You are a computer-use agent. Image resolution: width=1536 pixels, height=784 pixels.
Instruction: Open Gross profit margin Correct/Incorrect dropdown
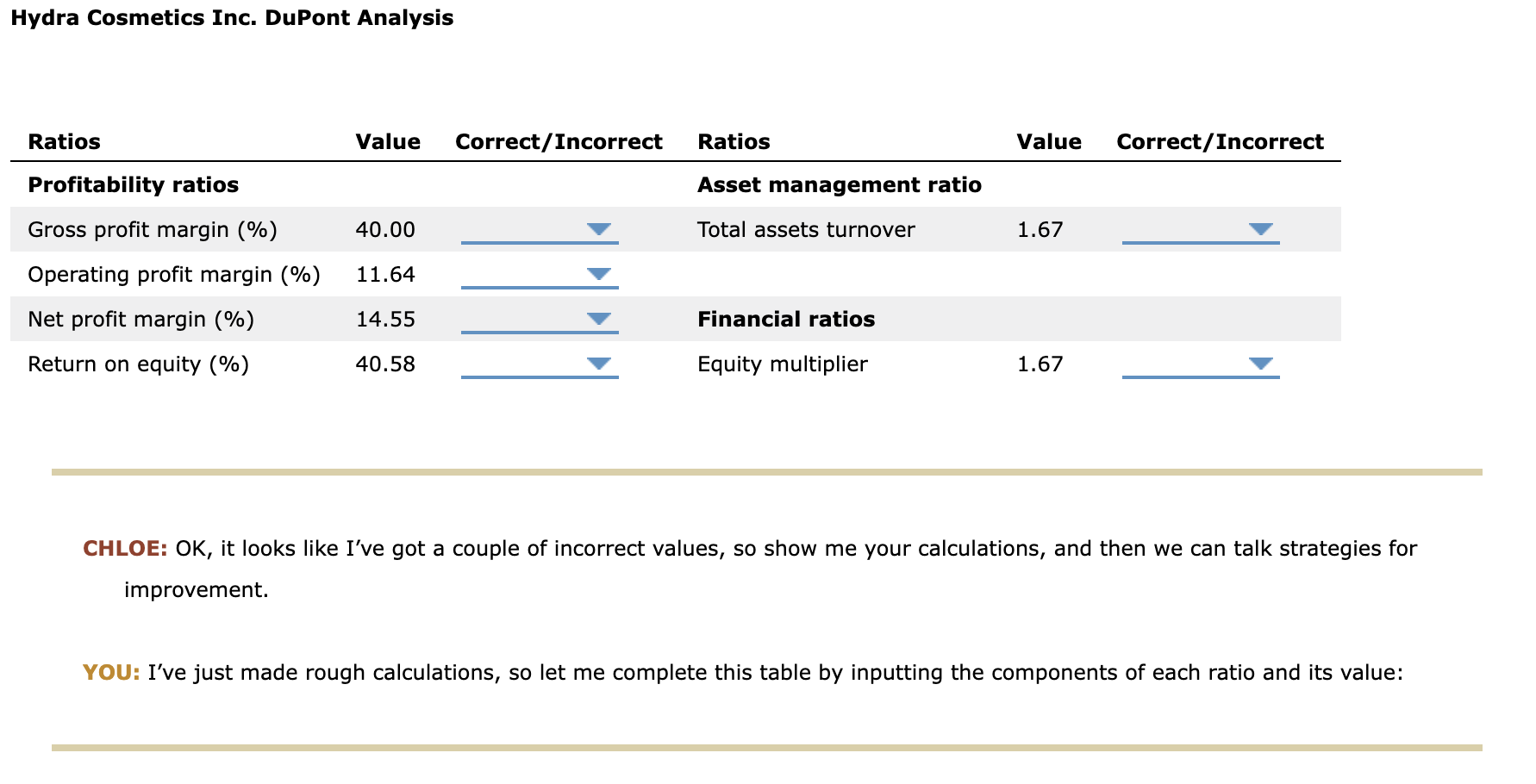coord(540,230)
